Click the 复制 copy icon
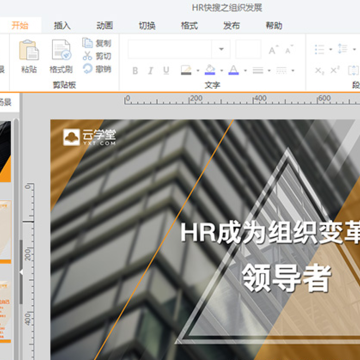 point(87,43)
